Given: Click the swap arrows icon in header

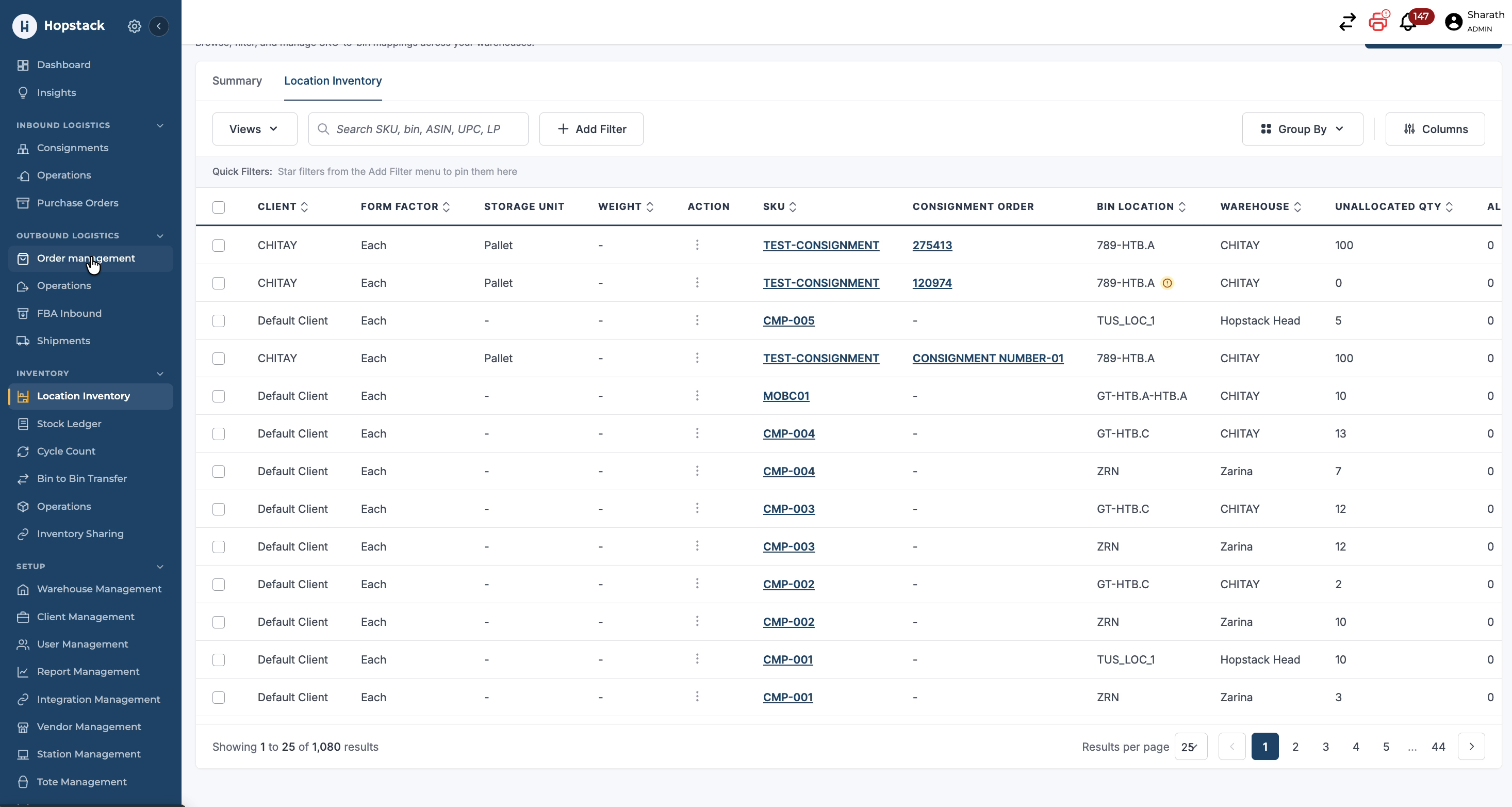Looking at the screenshot, I should click(x=1347, y=22).
